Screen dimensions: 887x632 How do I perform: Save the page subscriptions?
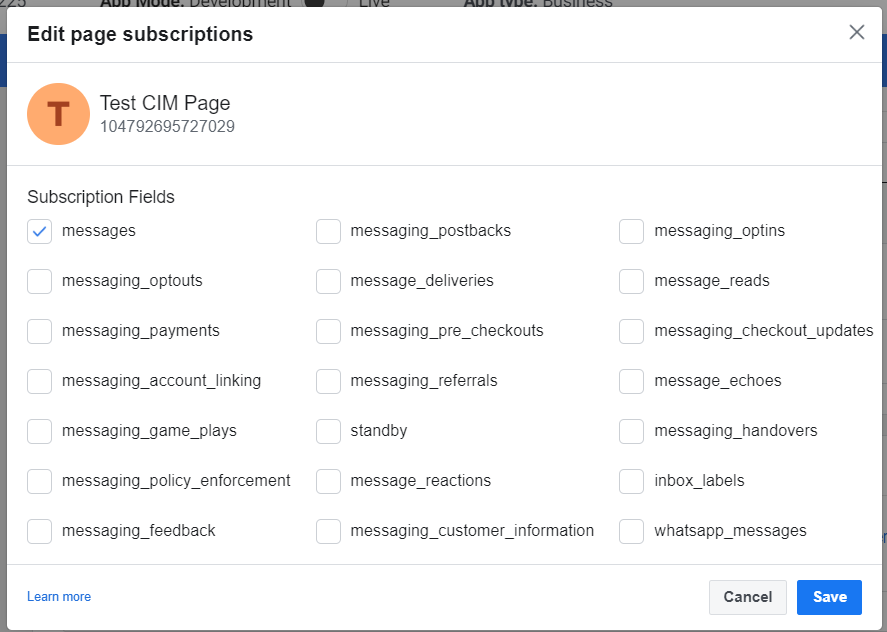(829, 597)
